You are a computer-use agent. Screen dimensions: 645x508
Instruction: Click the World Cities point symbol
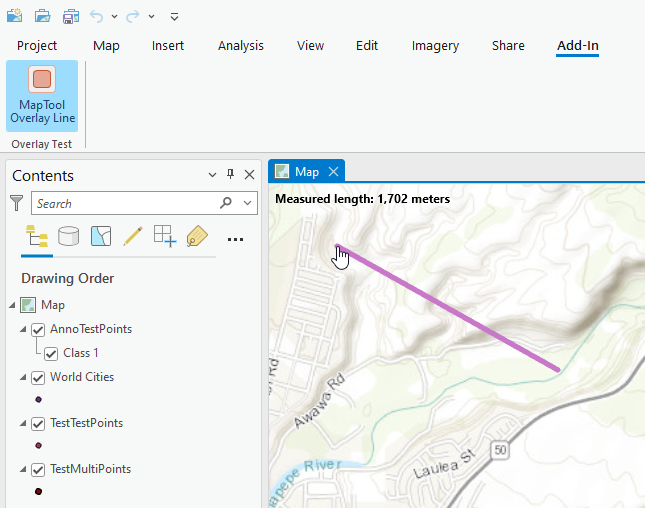tap(38, 399)
